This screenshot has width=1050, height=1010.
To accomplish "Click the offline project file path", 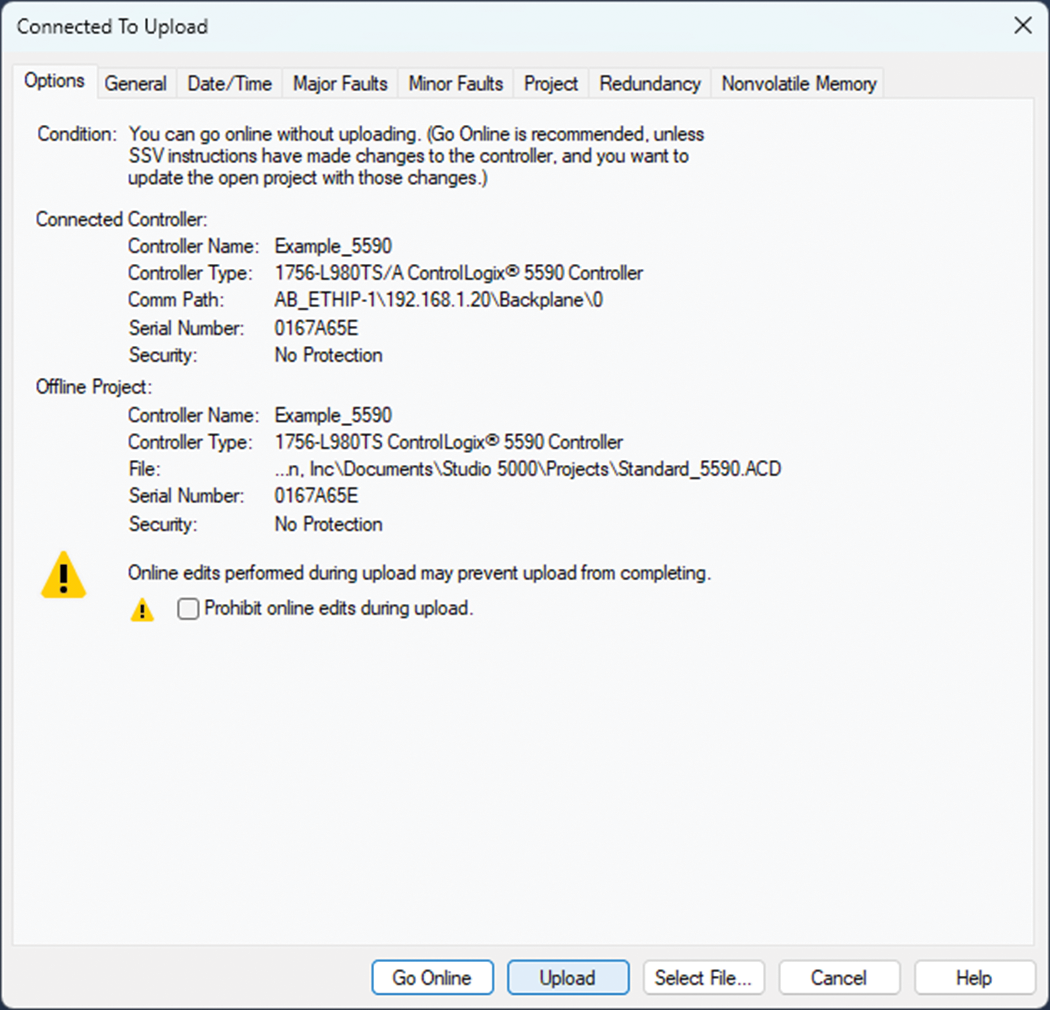I will pyautogui.click(x=527, y=469).
